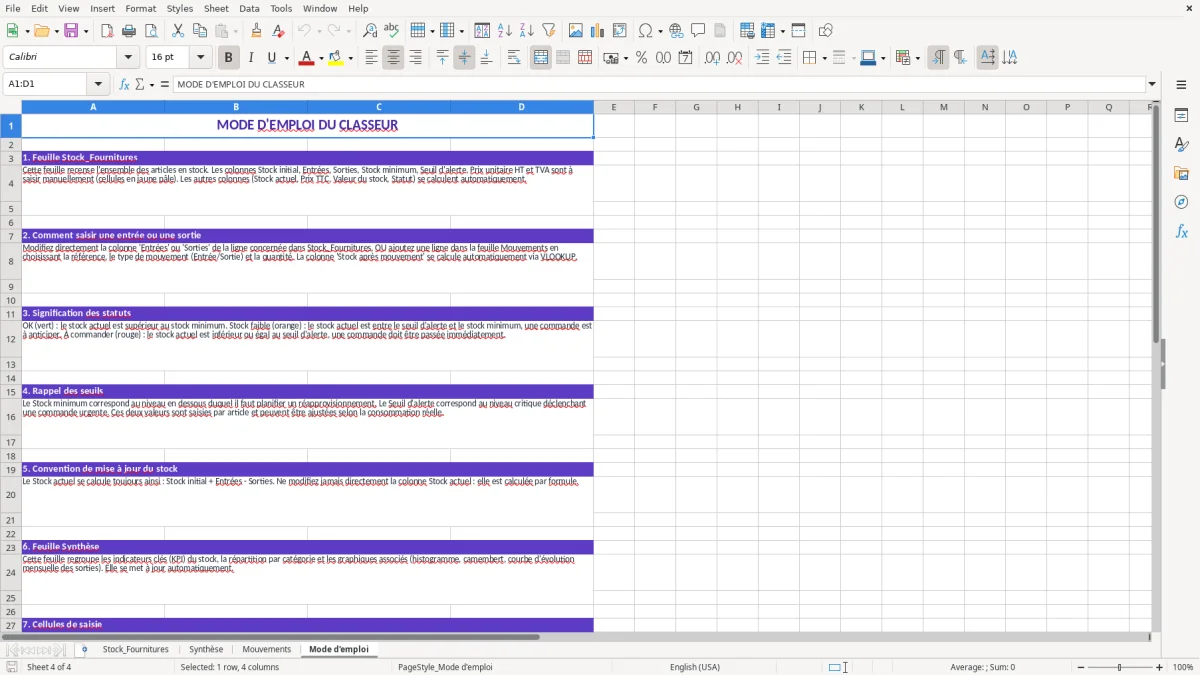Open the Data menu

tap(249, 8)
